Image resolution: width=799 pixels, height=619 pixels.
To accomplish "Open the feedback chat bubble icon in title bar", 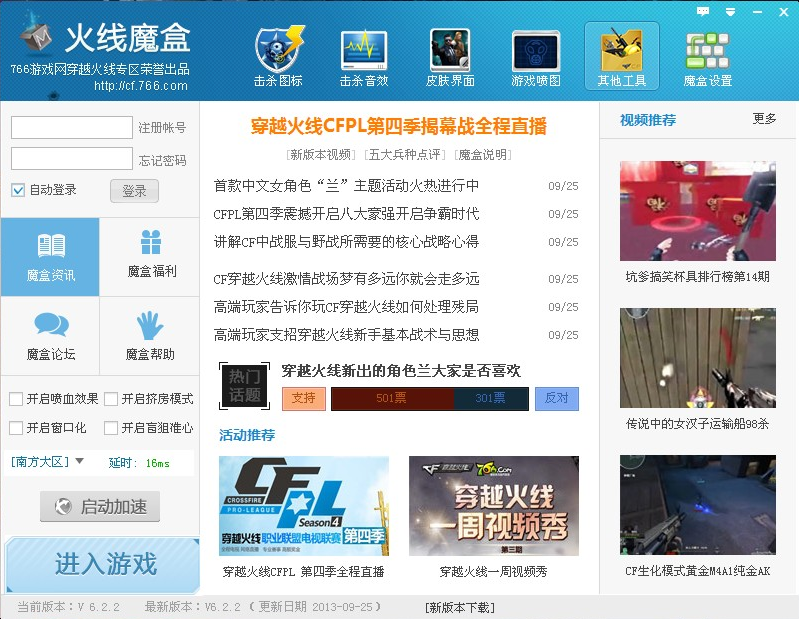I will pyautogui.click(x=703, y=11).
